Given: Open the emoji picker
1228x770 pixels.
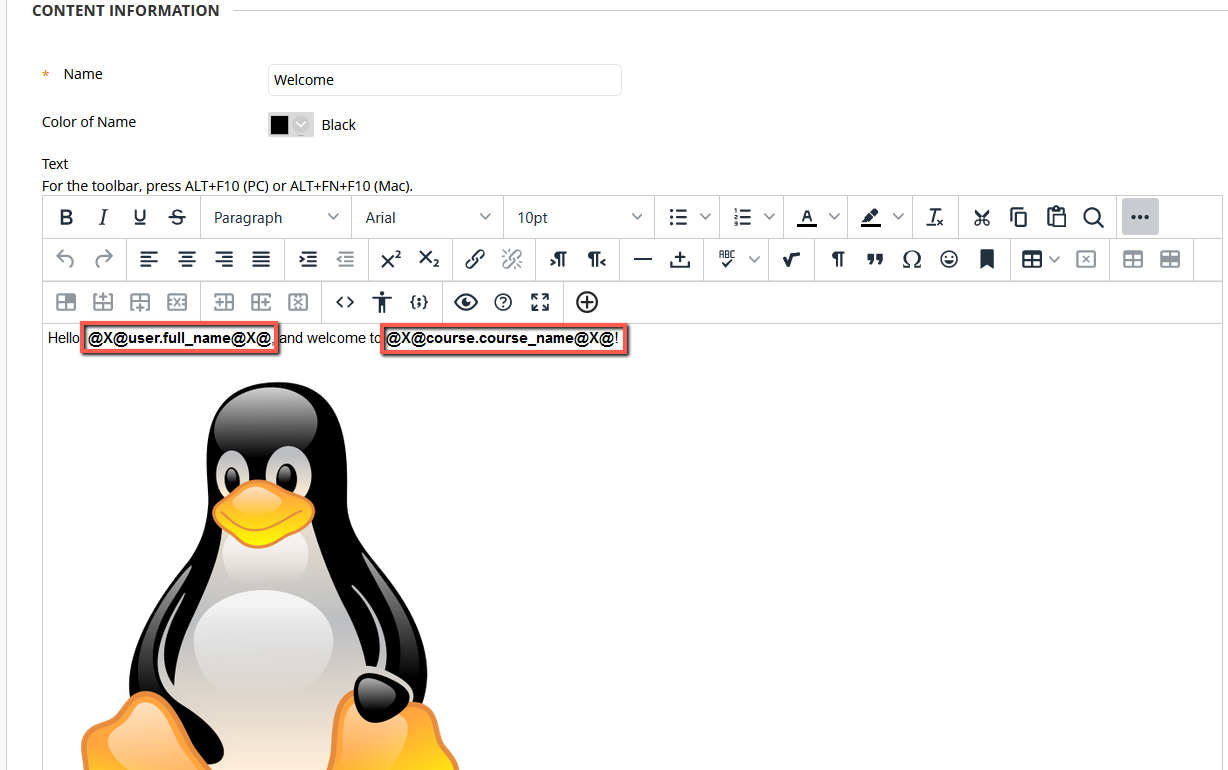Looking at the screenshot, I should [x=949, y=259].
